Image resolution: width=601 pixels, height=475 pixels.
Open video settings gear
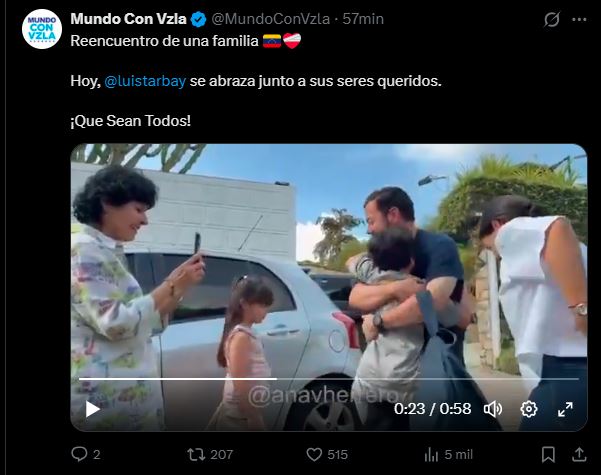[529, 408]
